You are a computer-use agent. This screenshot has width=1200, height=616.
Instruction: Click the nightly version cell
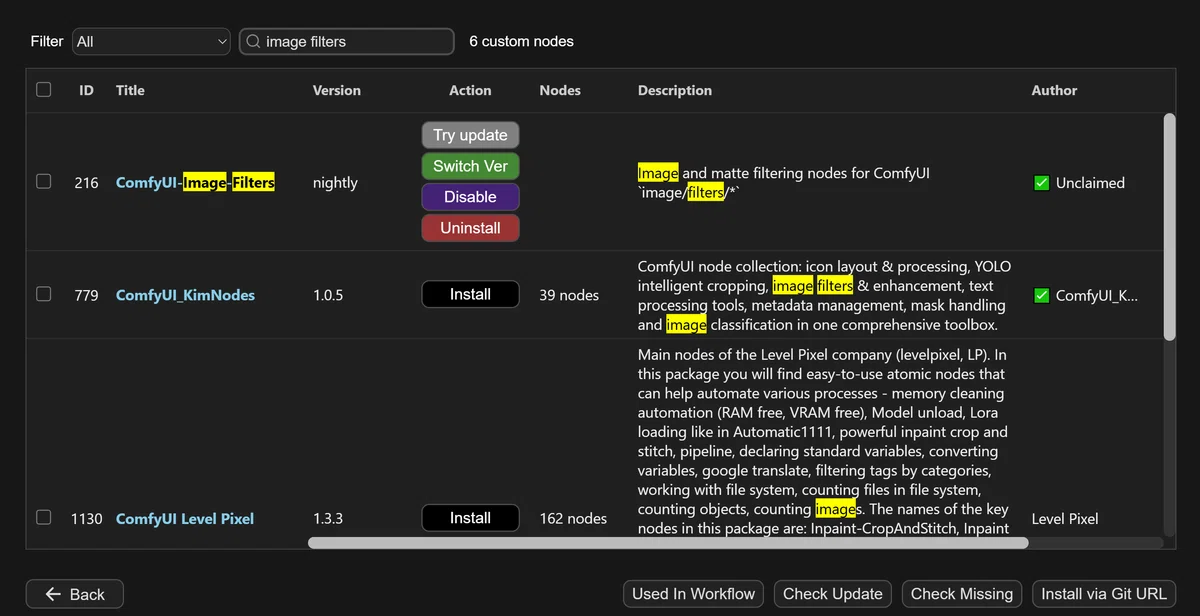[335, 183]
